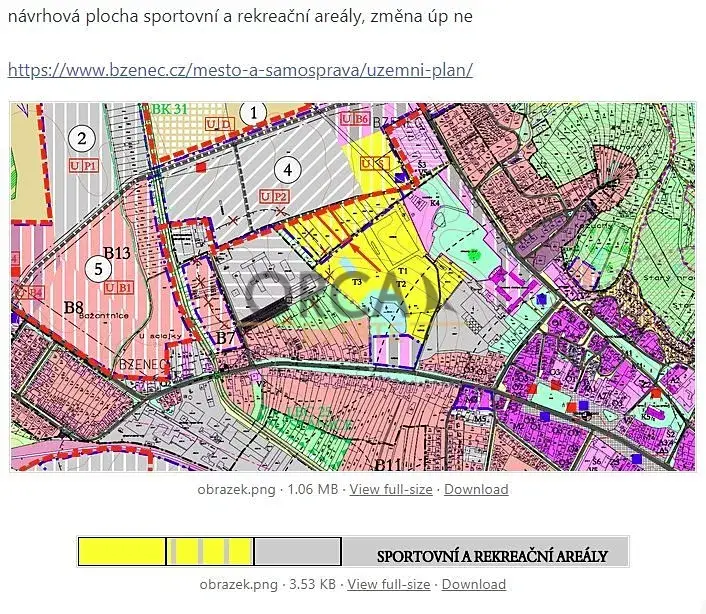Click the B13 label on the map
This screenshot has width=706, height=614.
point(118,253)
